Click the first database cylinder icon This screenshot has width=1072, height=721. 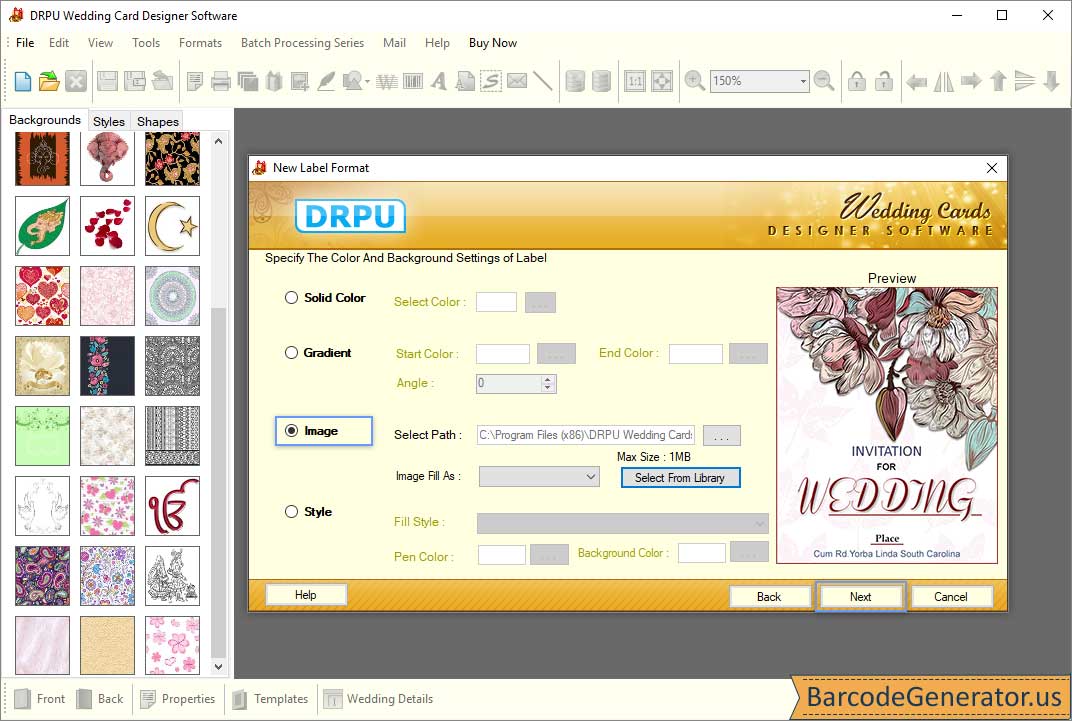(575, 81)
